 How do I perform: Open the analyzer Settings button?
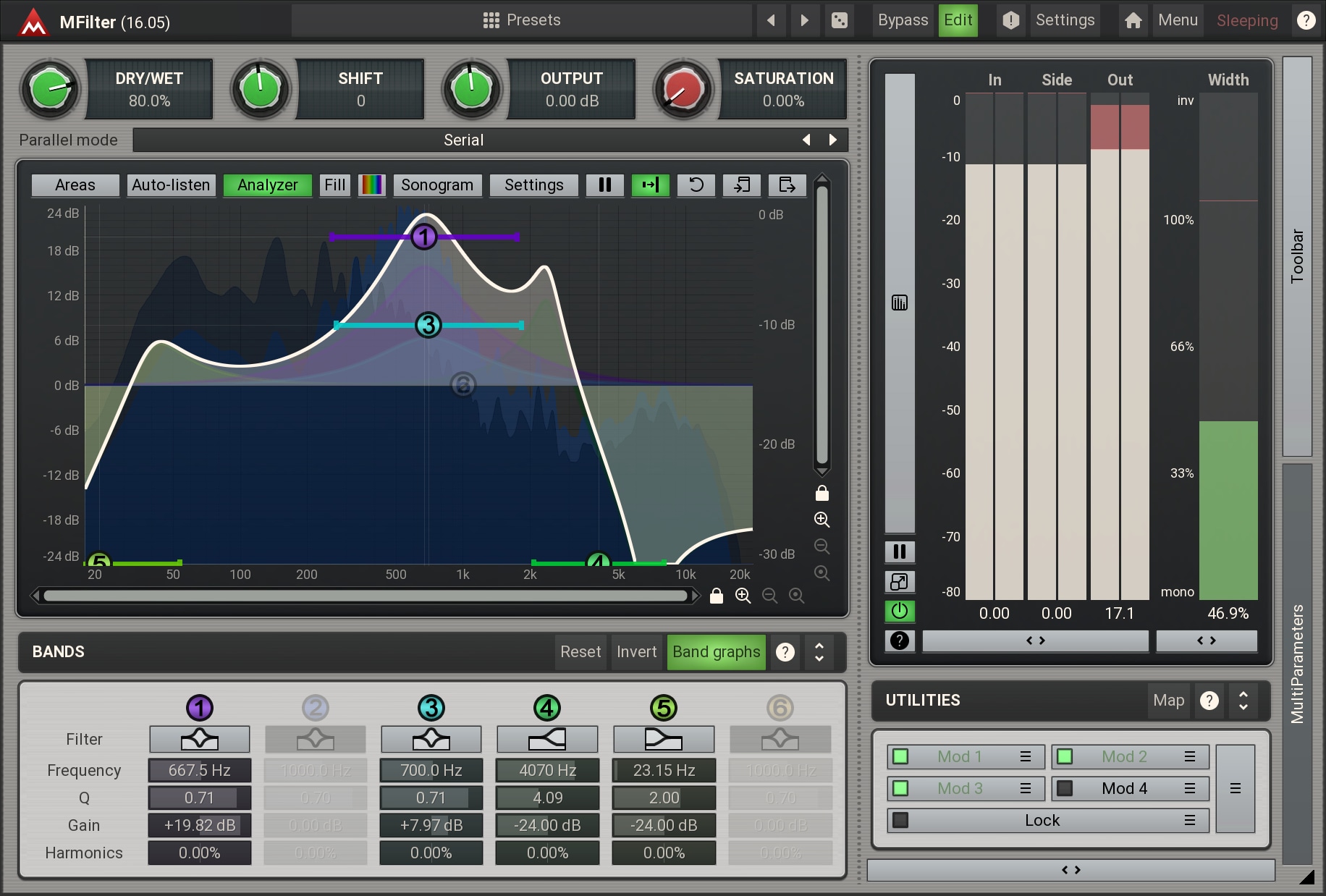coord(534,185)
